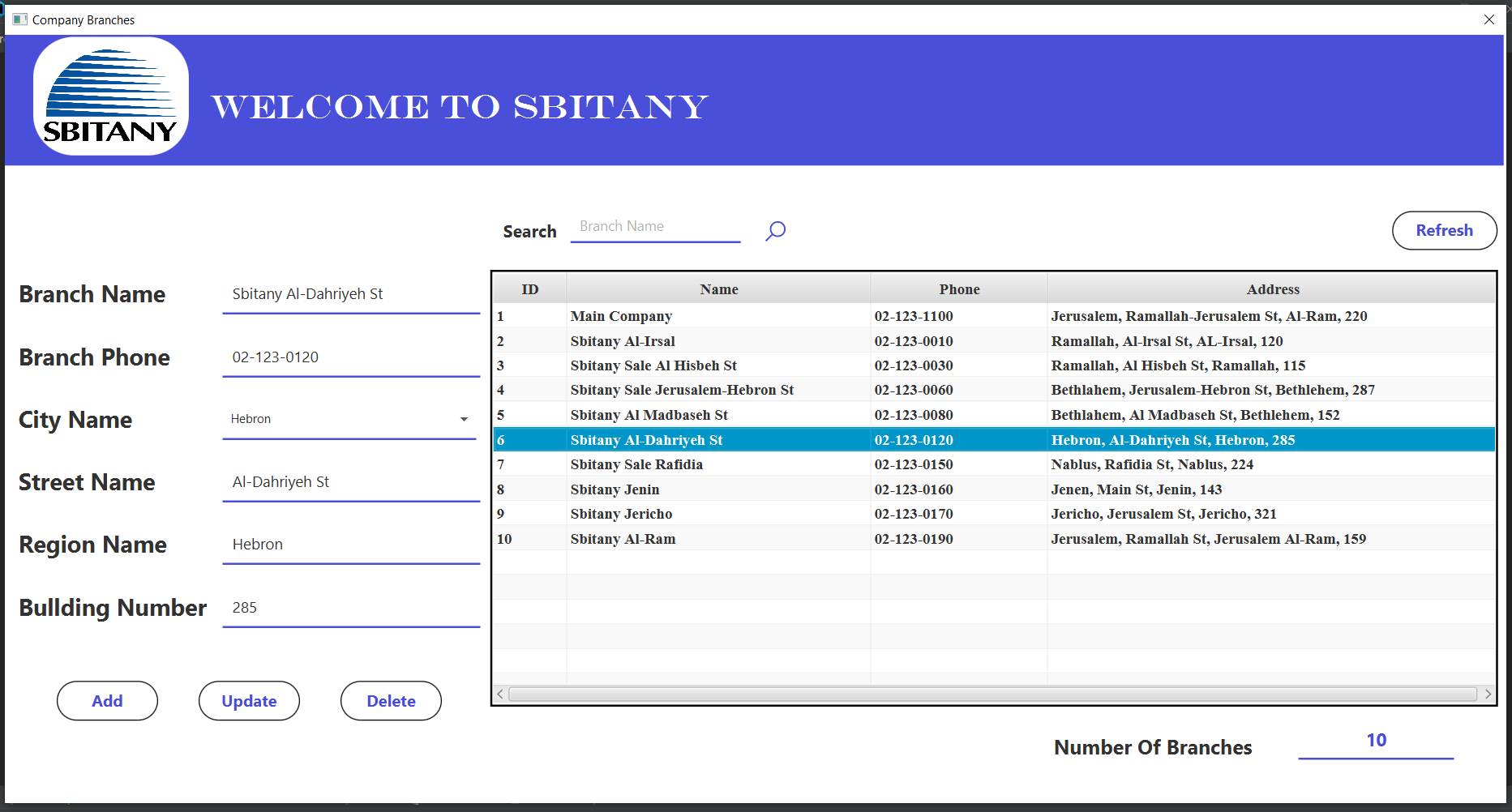Click the Delete button

[x=391, y=701]
